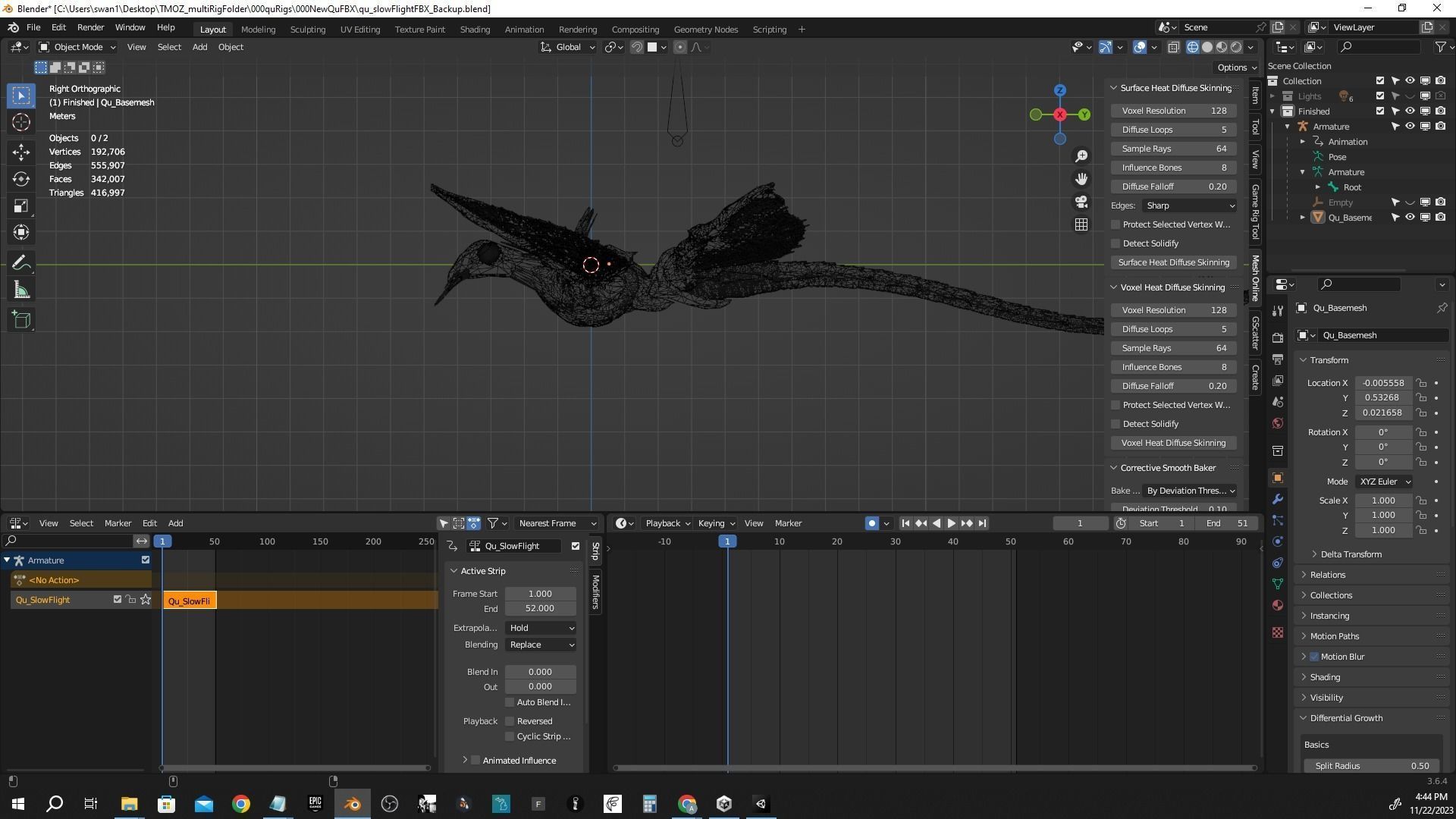Open the viewport Add menu
The height and width of the screenshot is (819, 1456).
[199, 47]
